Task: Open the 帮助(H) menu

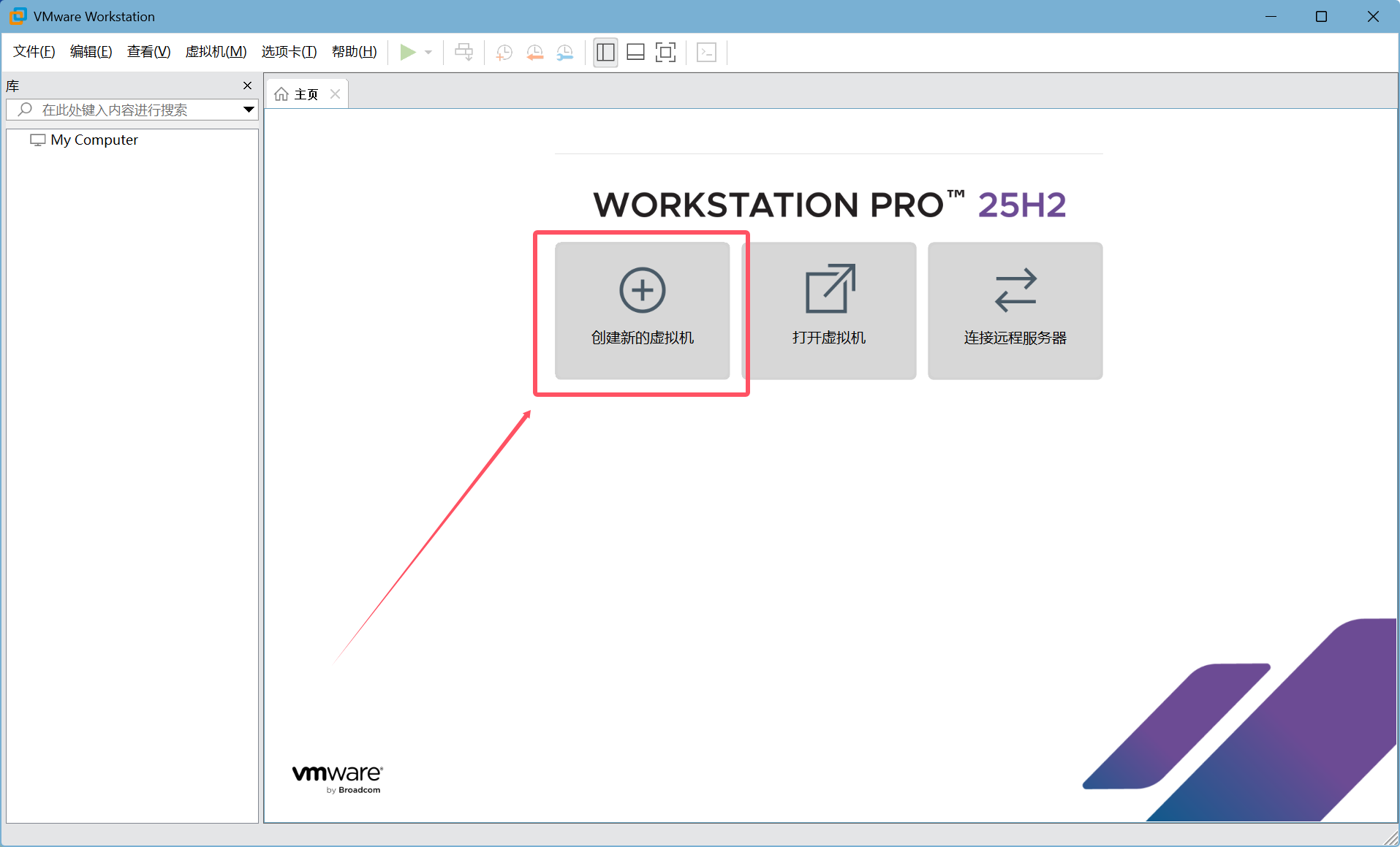Action: point(354,52)
